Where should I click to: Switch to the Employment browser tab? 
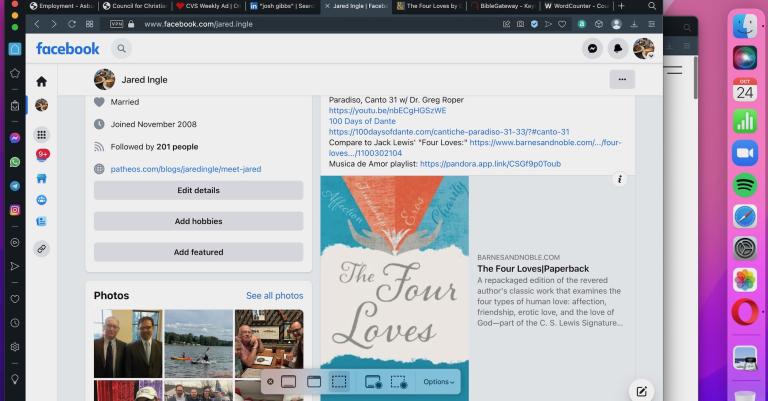point(61,6)
